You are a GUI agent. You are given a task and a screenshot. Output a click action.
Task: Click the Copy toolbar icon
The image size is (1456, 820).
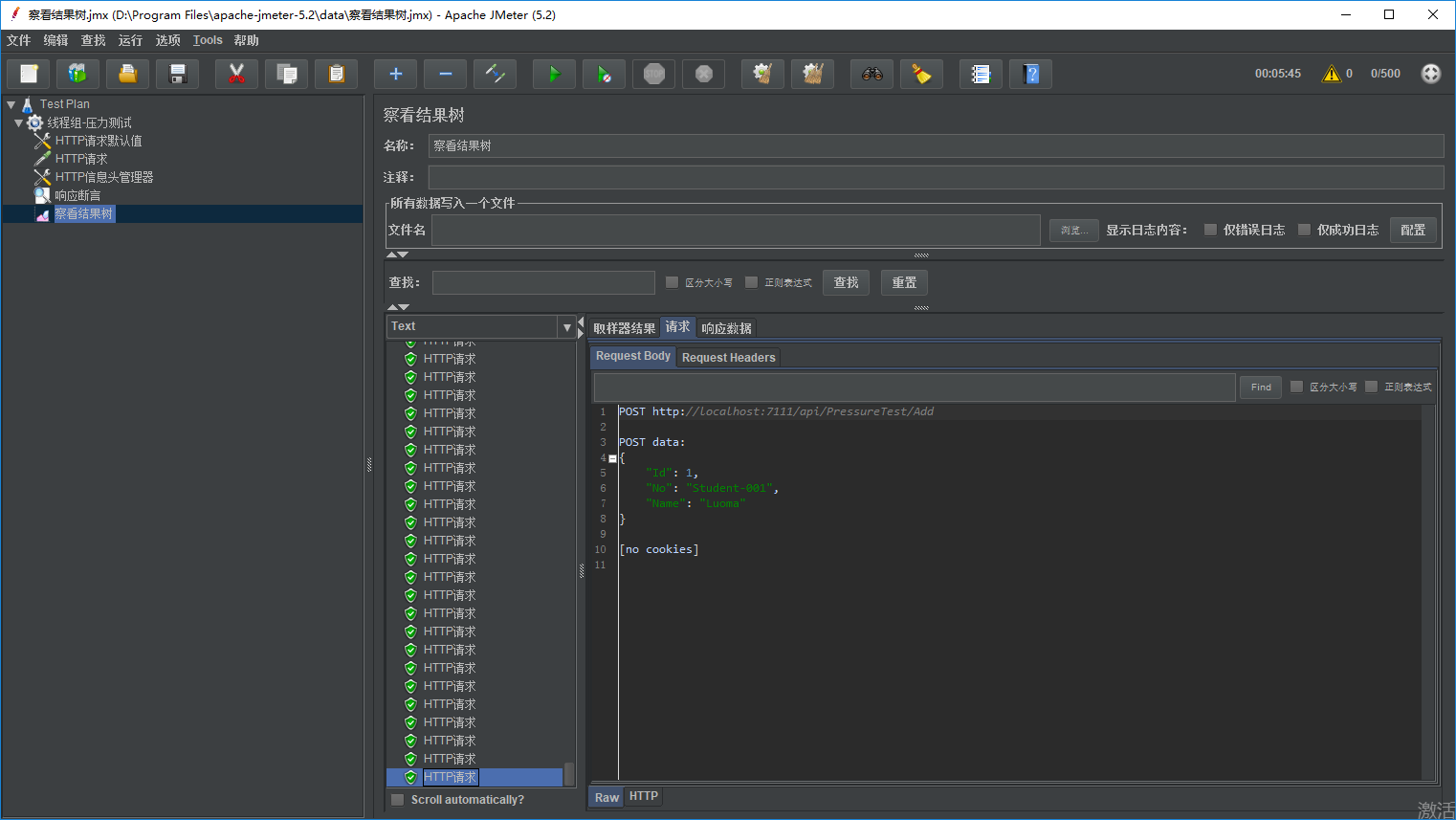click(286, 74)
